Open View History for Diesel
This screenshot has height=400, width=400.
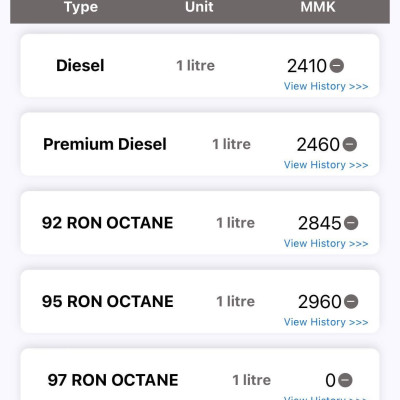tap(326, 86)
